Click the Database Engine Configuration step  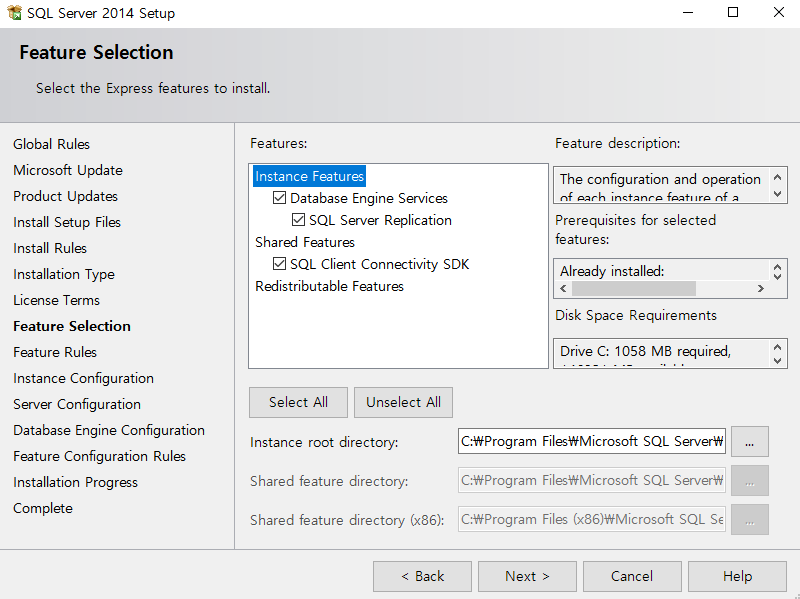point(109,430)
